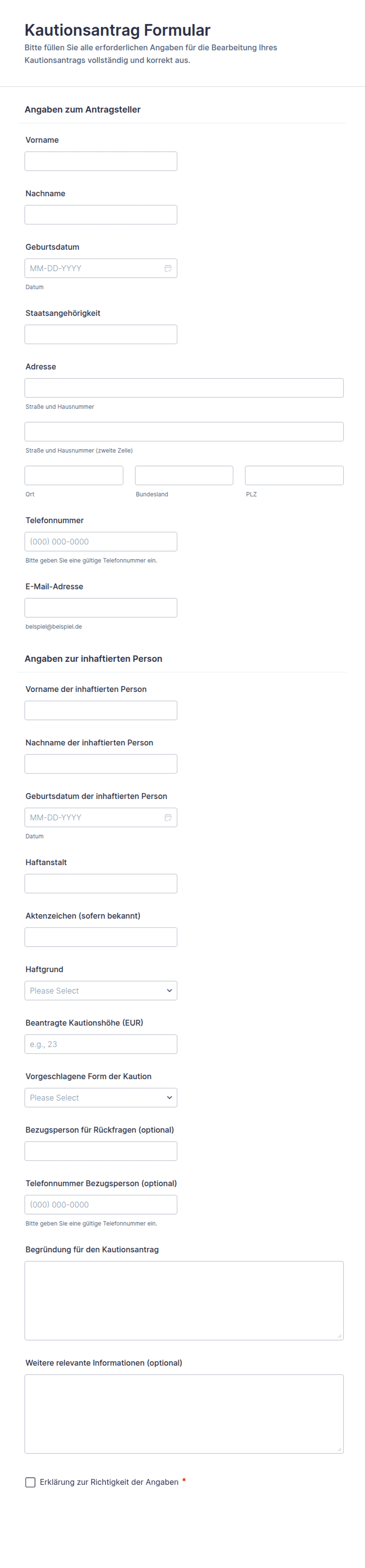Focus the Staatsangehörigkeit text field
The width and height of the screenshot is (365, 1568).
tap(101, 334)
